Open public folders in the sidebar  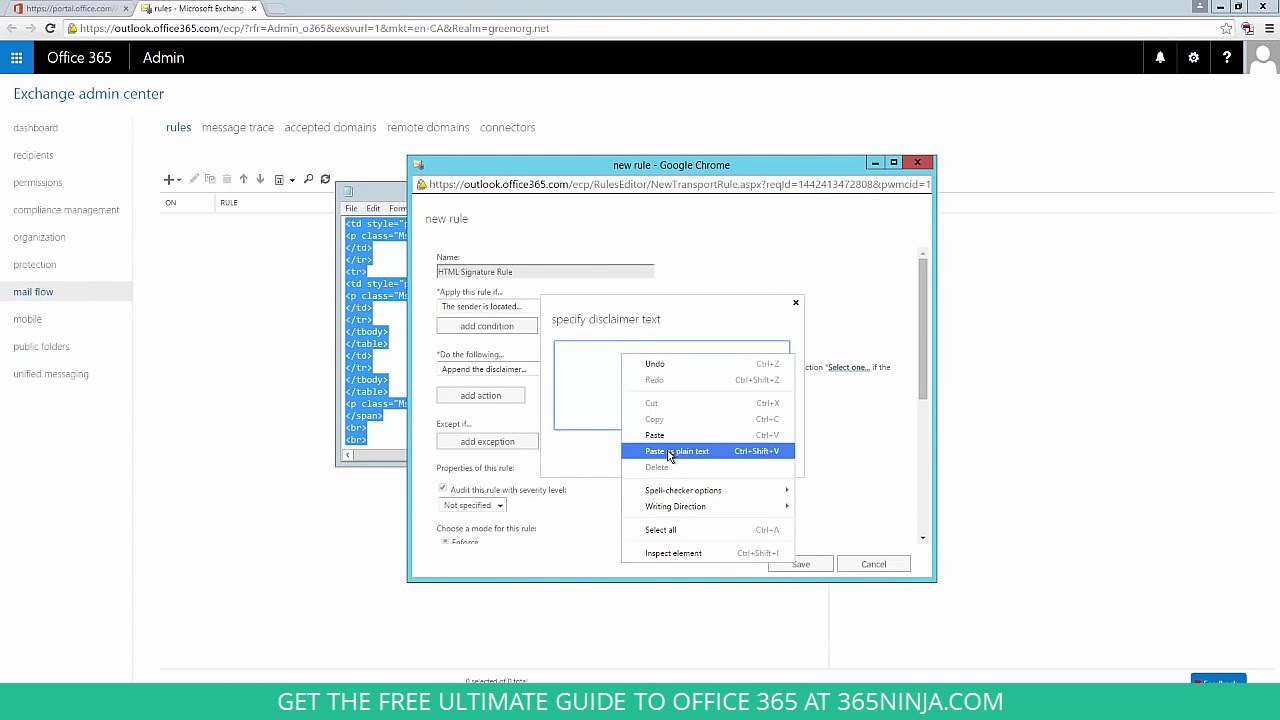tap(41, 346)
